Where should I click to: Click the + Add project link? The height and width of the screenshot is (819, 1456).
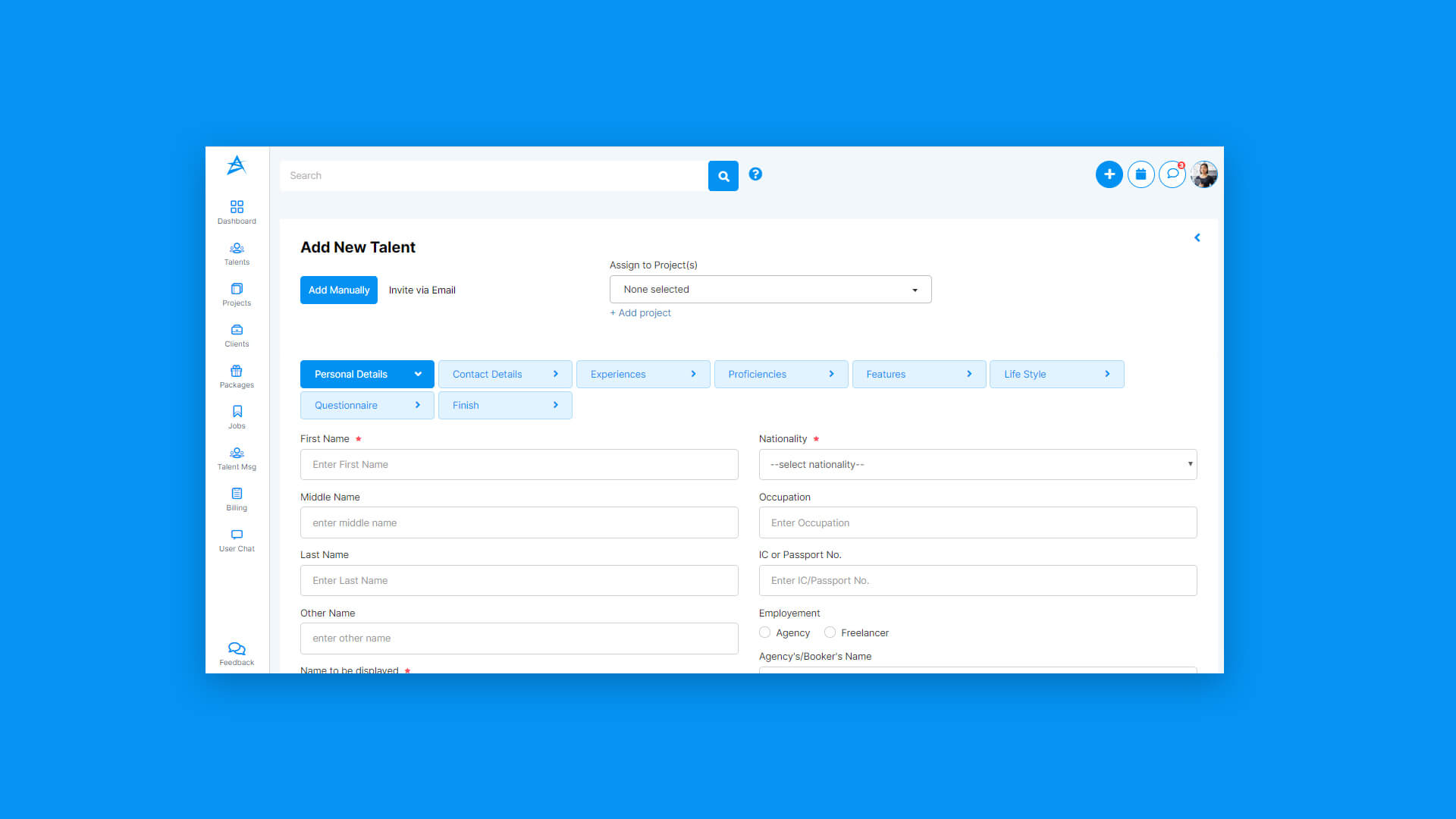[640, 313]
